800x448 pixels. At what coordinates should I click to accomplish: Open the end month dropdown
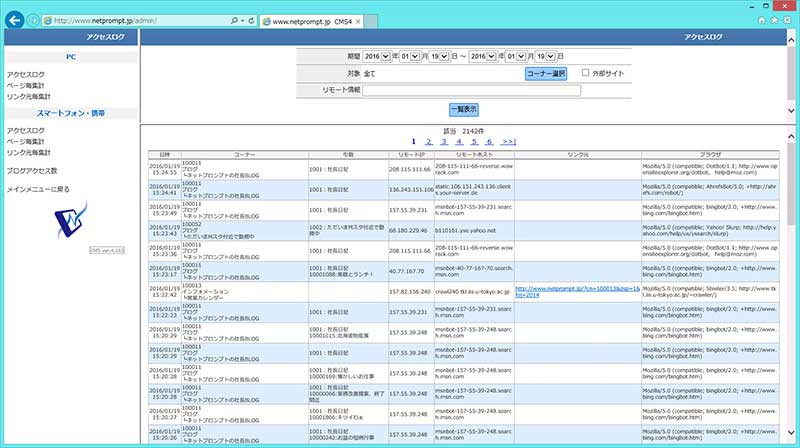point(515,56)
